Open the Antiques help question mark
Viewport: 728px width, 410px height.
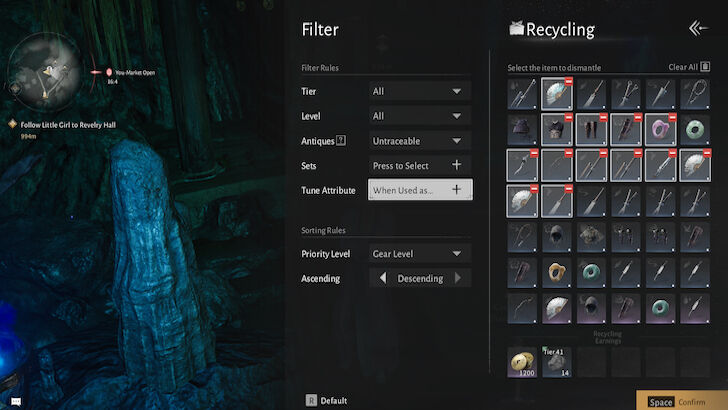click(341, 140)
